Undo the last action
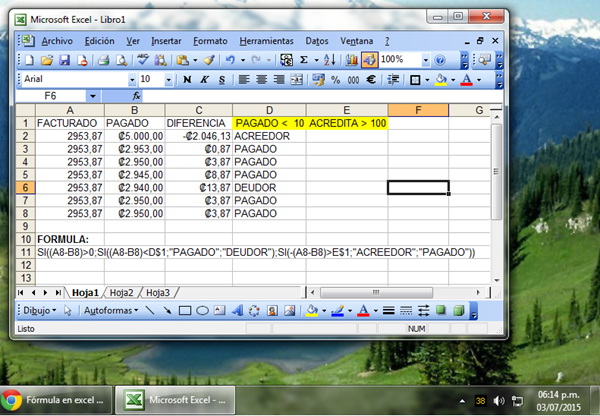The image size is (600, 416). tap(230, 60)
